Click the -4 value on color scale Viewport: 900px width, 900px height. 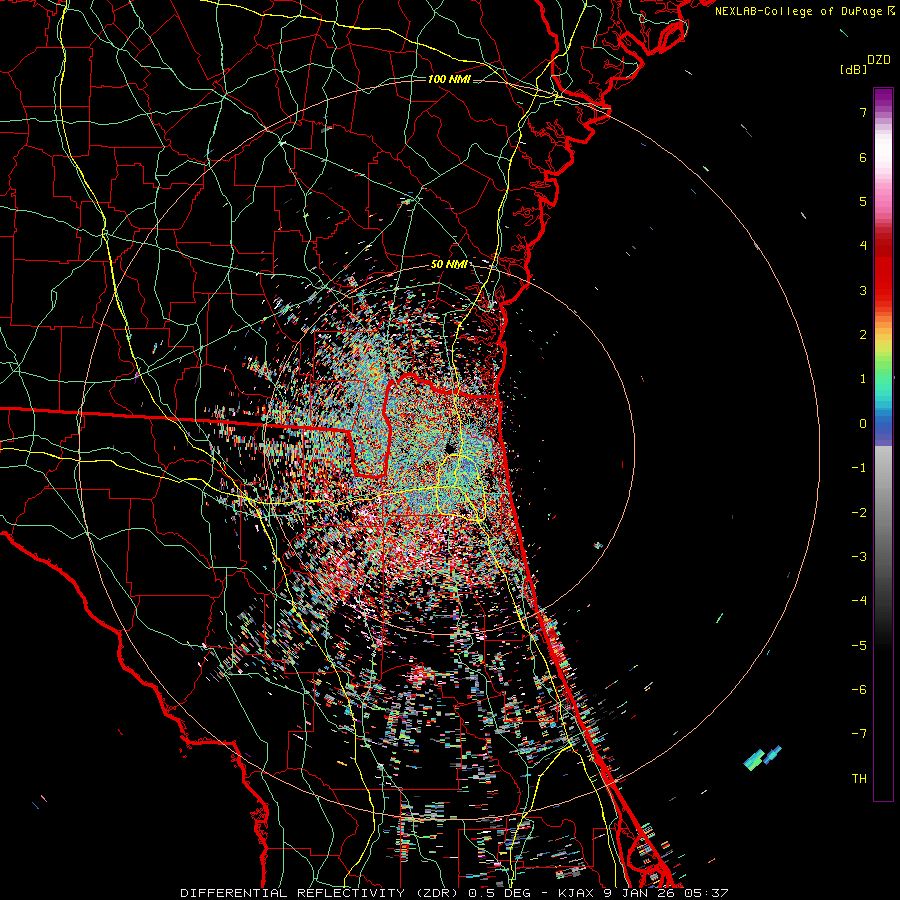pyautogui.click(x=859, y=601)
